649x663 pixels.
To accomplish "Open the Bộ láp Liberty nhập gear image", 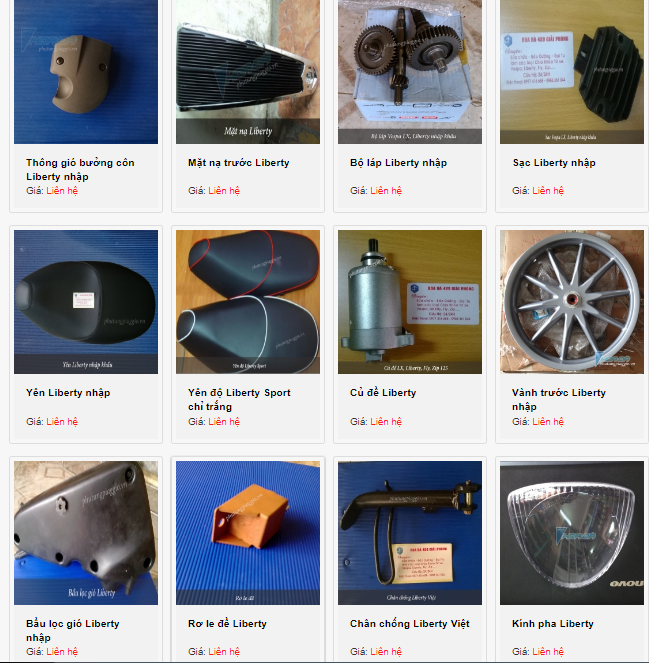I will [x=410, y=72].
